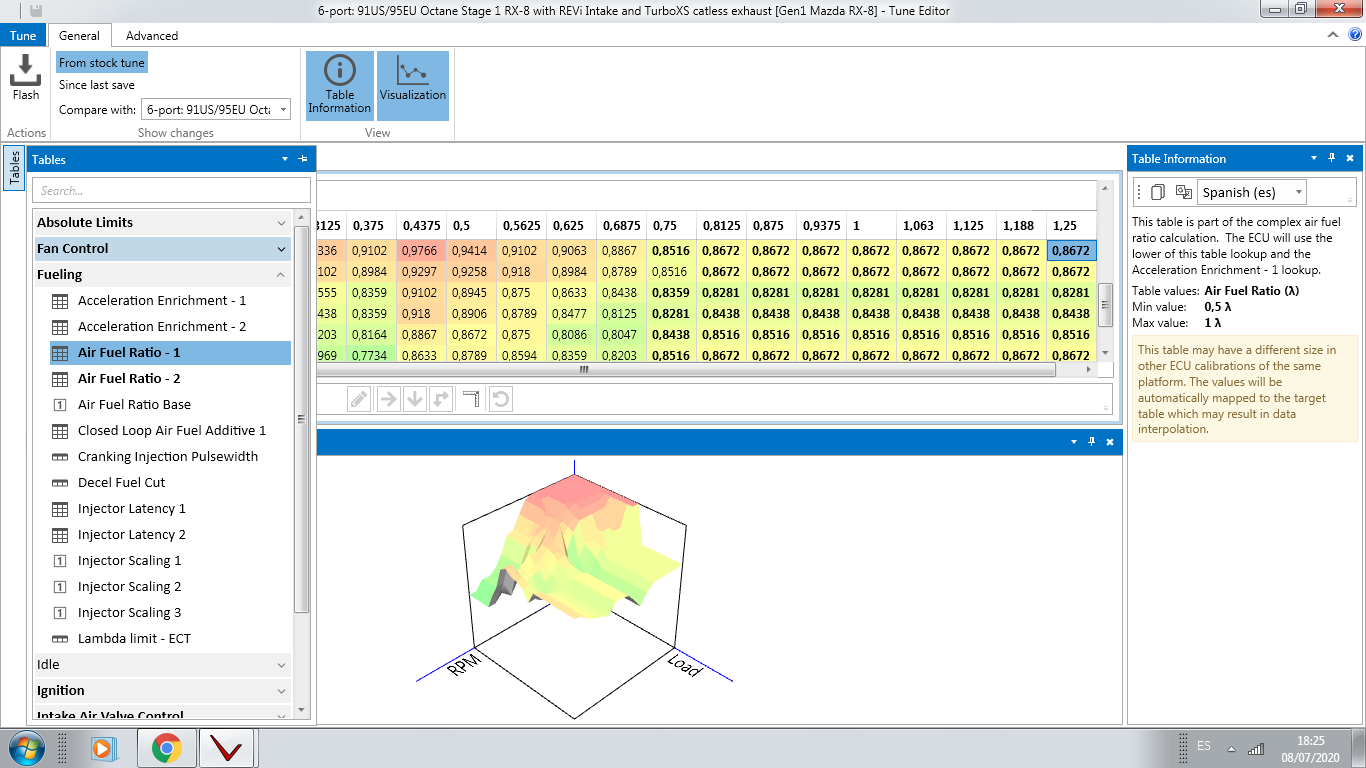This screenshot has width=1366, height=768.
Task: Switch to the Advanced ribbon tab
Action: [x=152, y=35]
